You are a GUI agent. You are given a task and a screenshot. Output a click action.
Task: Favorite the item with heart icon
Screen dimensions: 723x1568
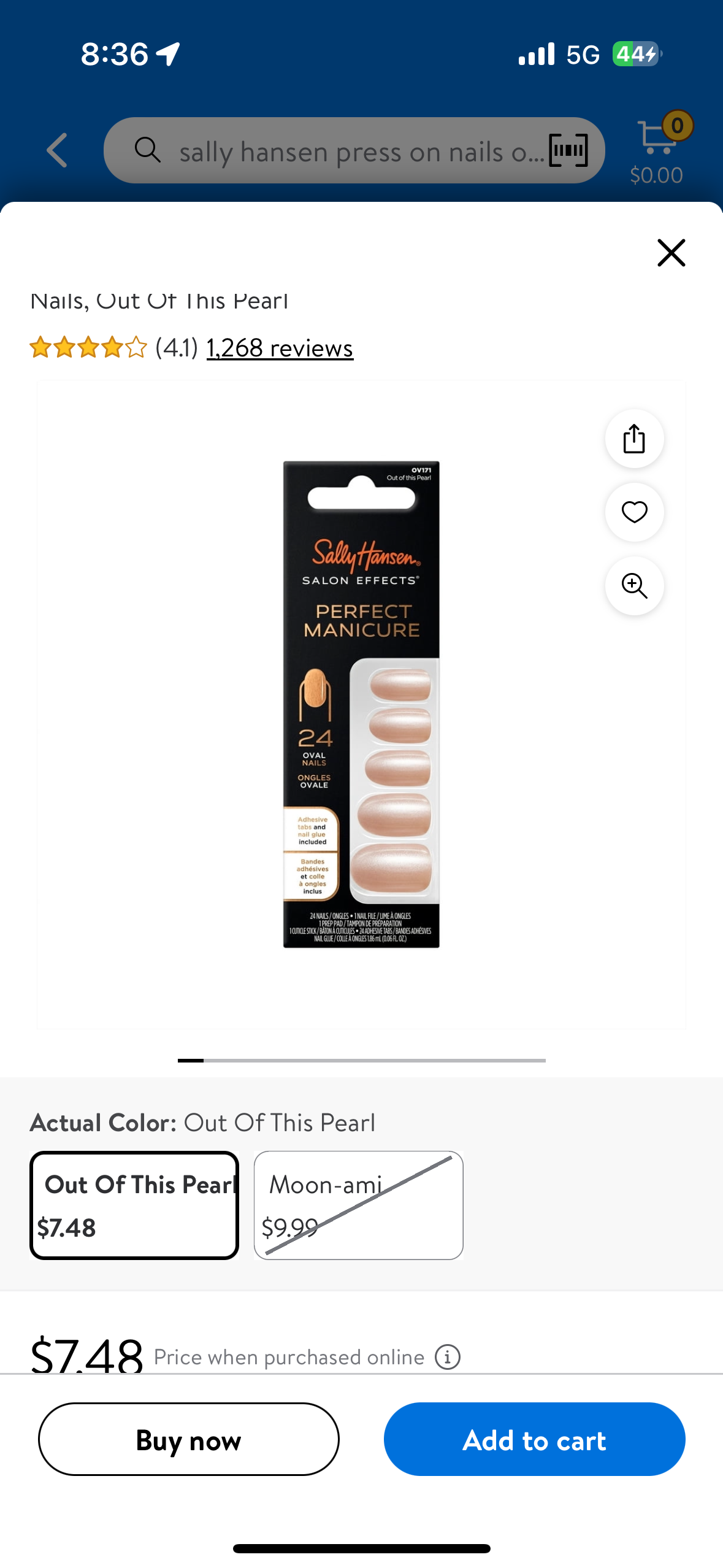click(634, 512)
